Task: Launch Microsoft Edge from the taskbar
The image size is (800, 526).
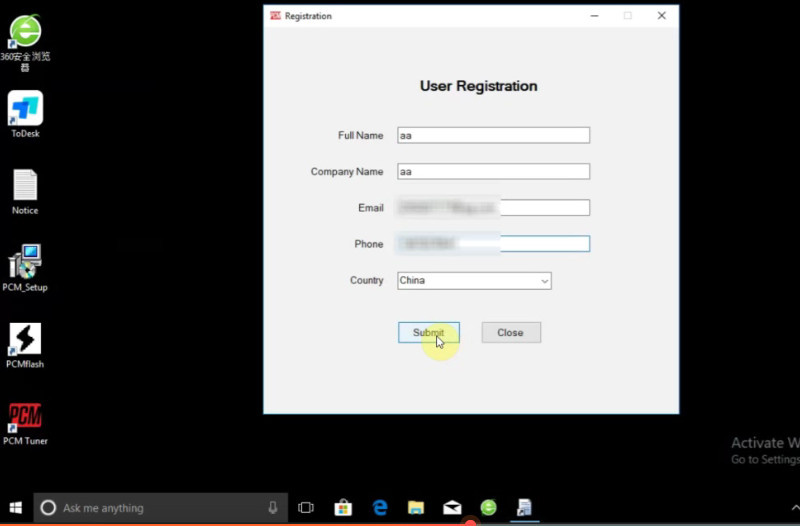Action: point(380,508)
